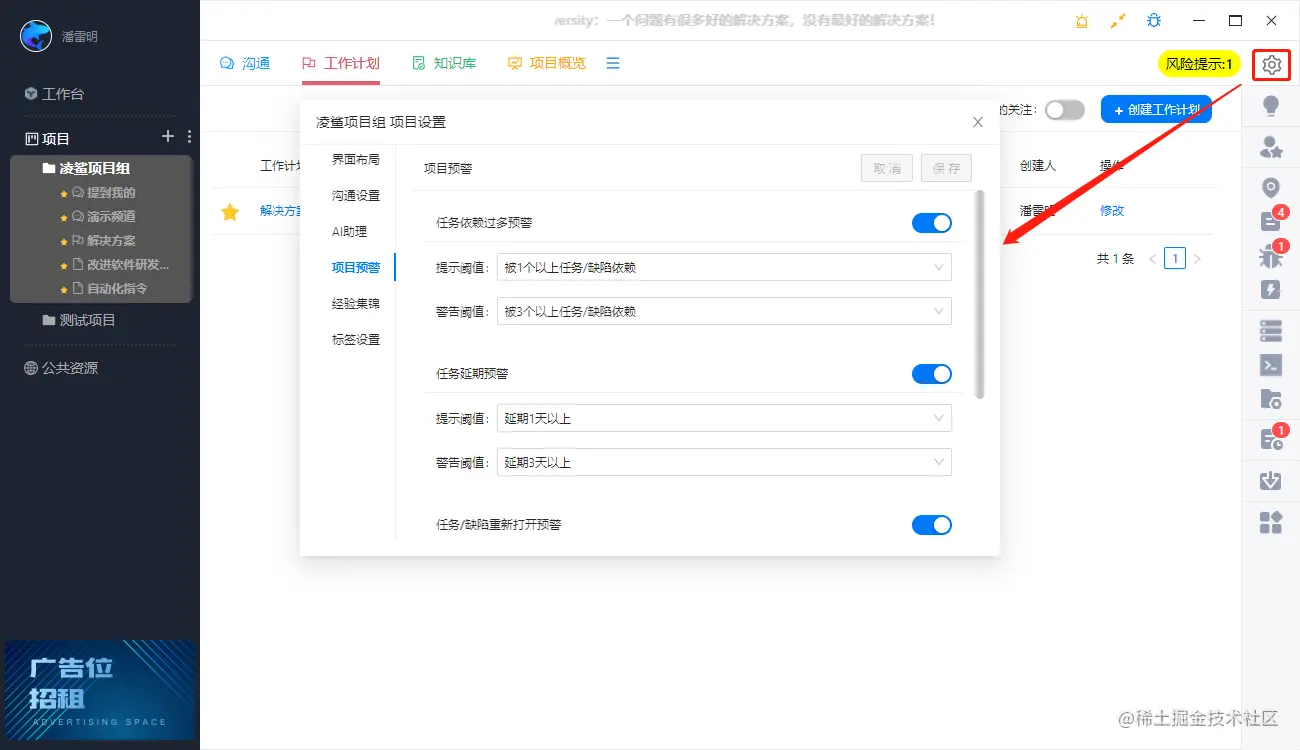The height and width of the screenshot is (750, 1300).
Task: Toggle 任务/缺陷重新打开预警 switch
Action: [x=932, y=525]
